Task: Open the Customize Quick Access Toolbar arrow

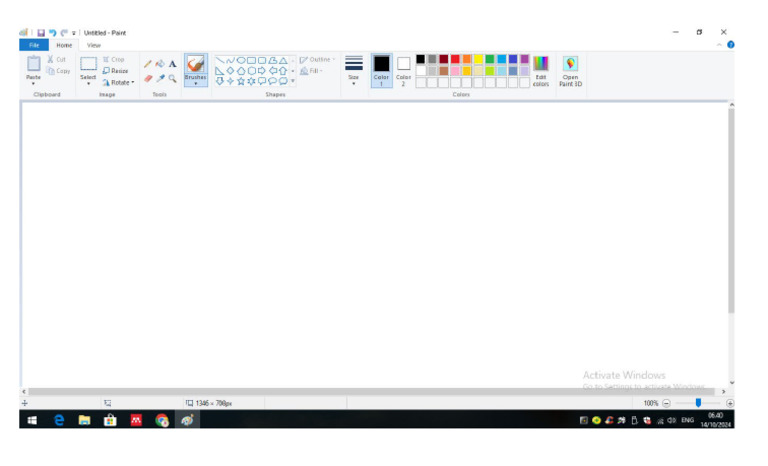Action: 74,33
